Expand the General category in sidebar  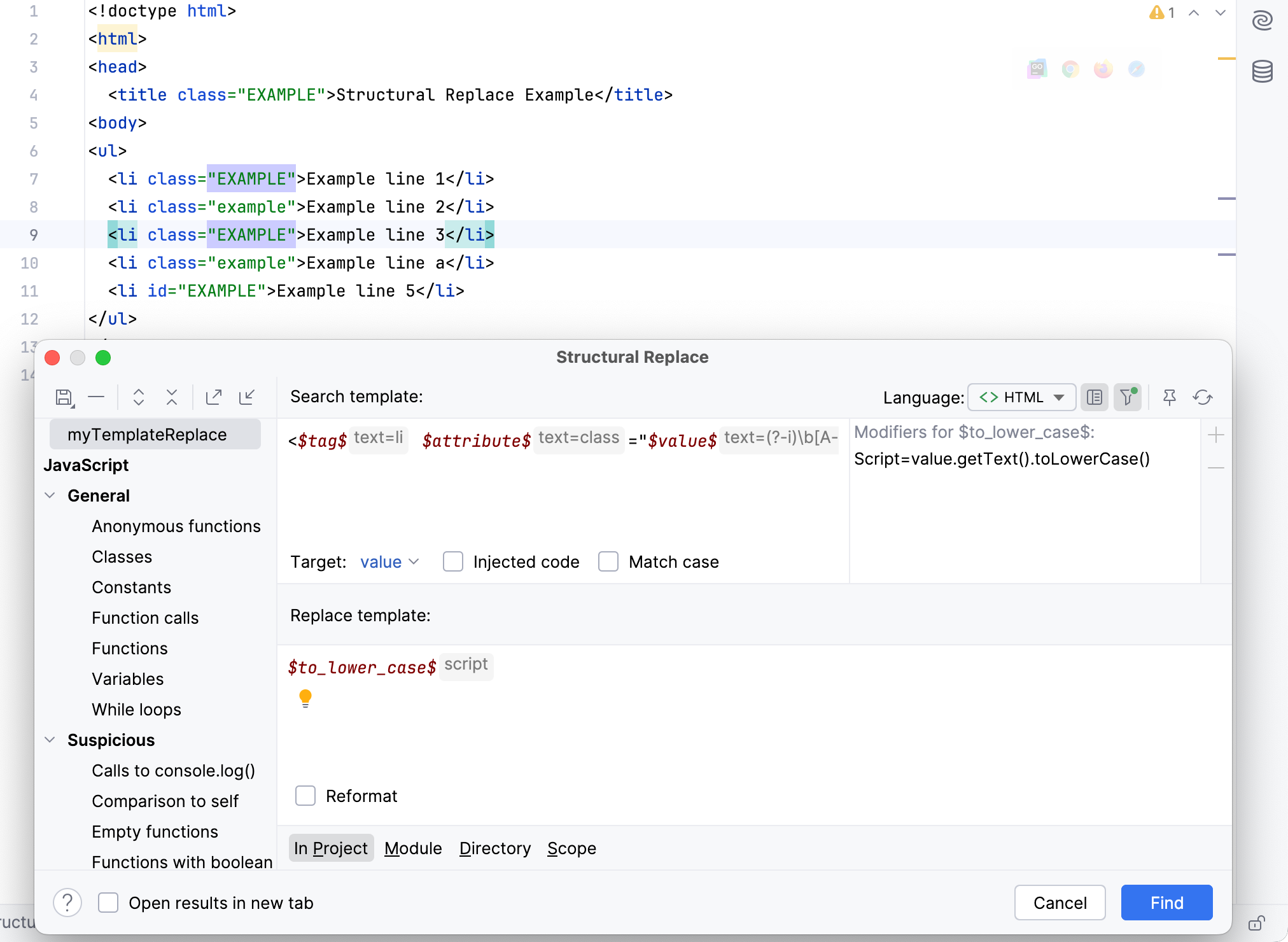[x=52, y=495]
